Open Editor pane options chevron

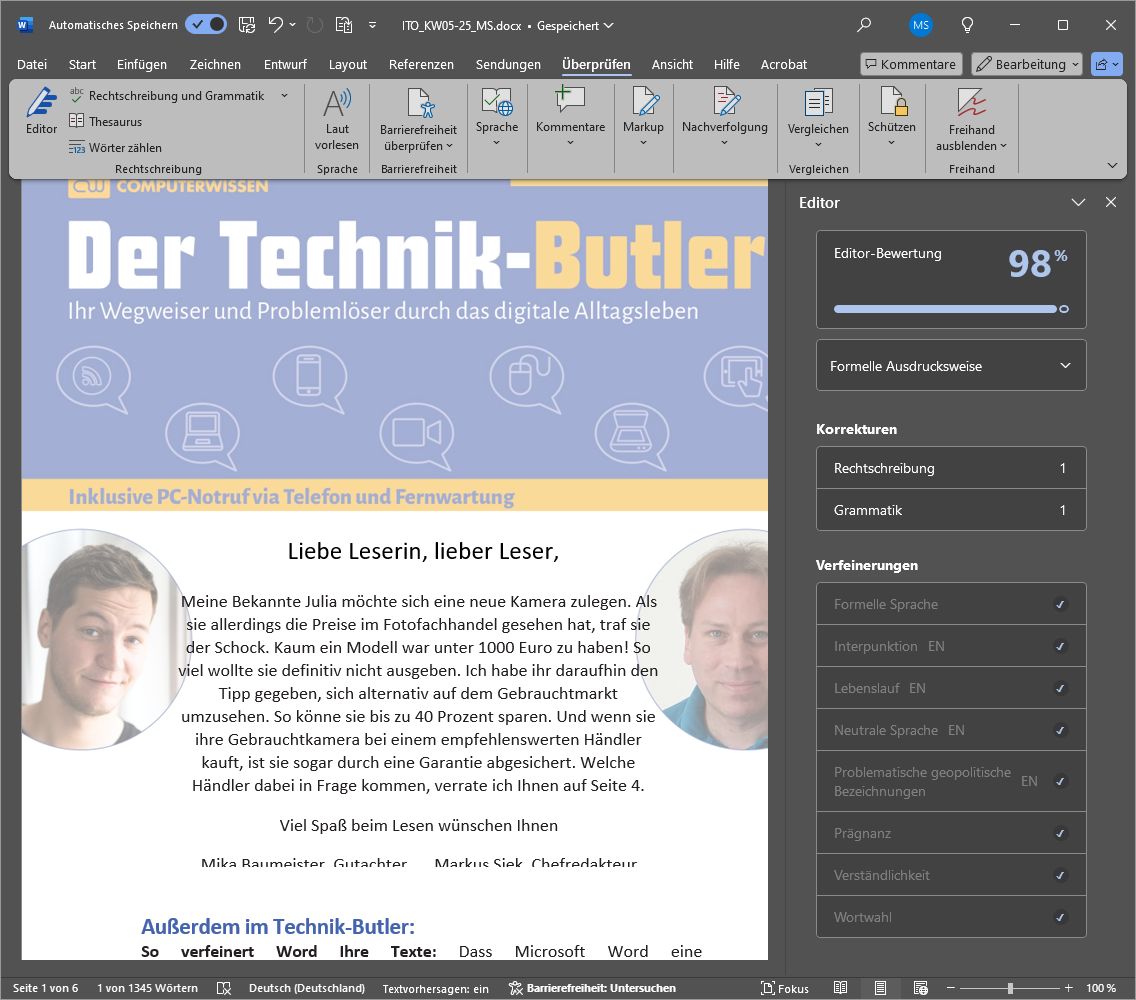(x=1078, y=202)
